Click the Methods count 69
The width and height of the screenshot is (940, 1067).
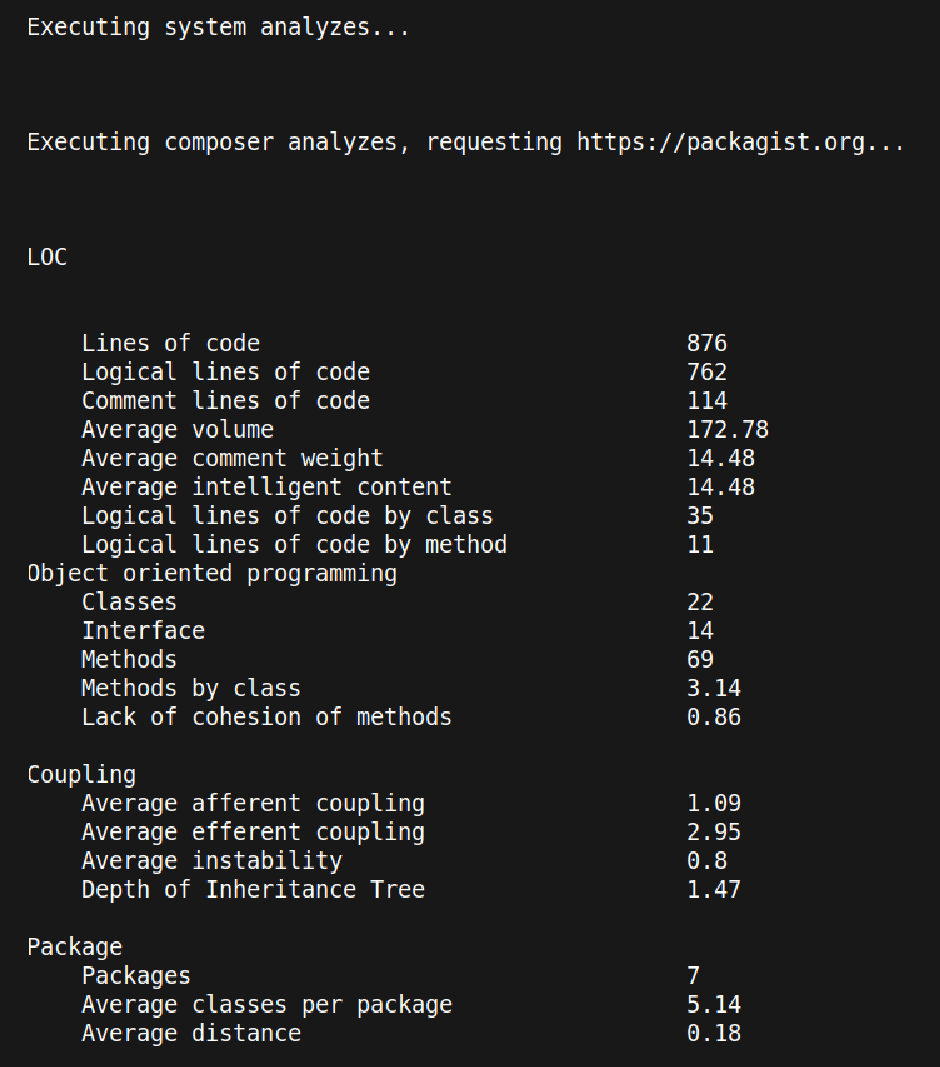700,659
